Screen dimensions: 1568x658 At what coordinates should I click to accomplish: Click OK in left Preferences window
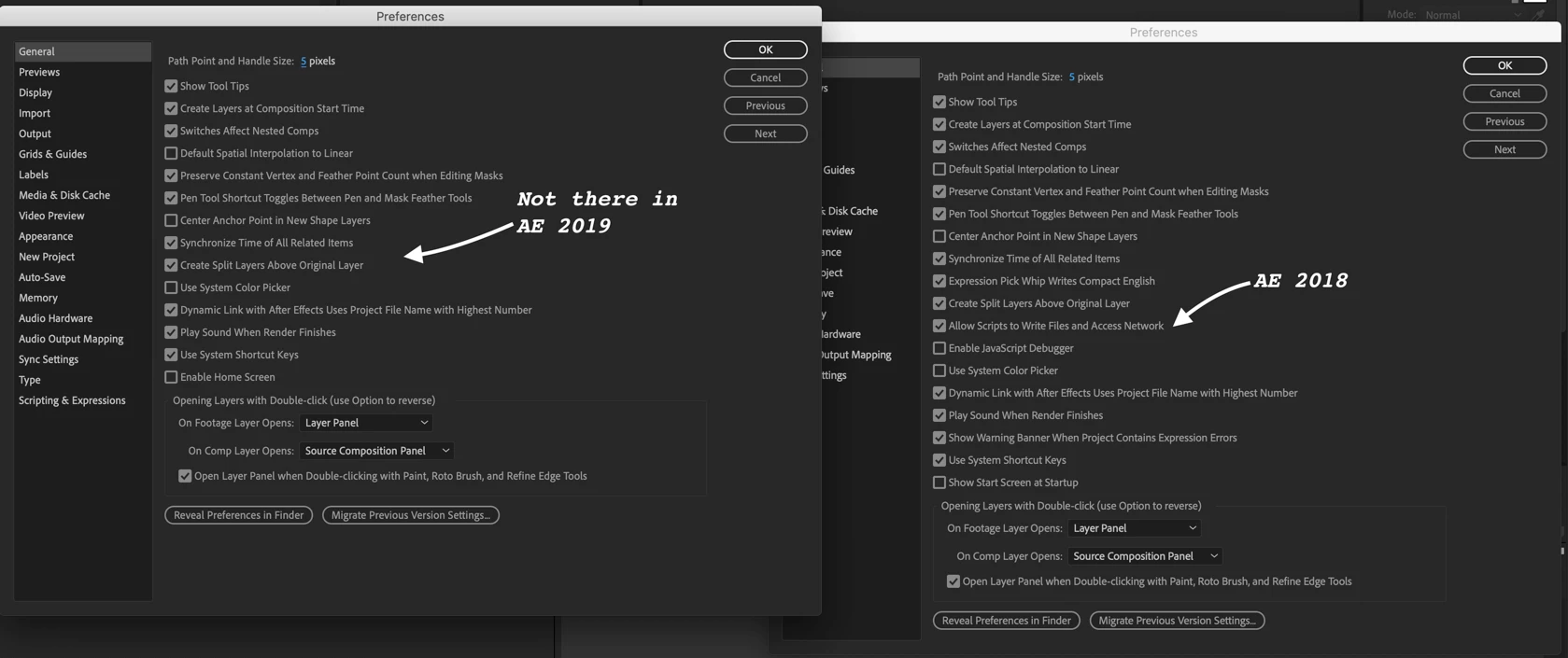[x=766, y=49]
